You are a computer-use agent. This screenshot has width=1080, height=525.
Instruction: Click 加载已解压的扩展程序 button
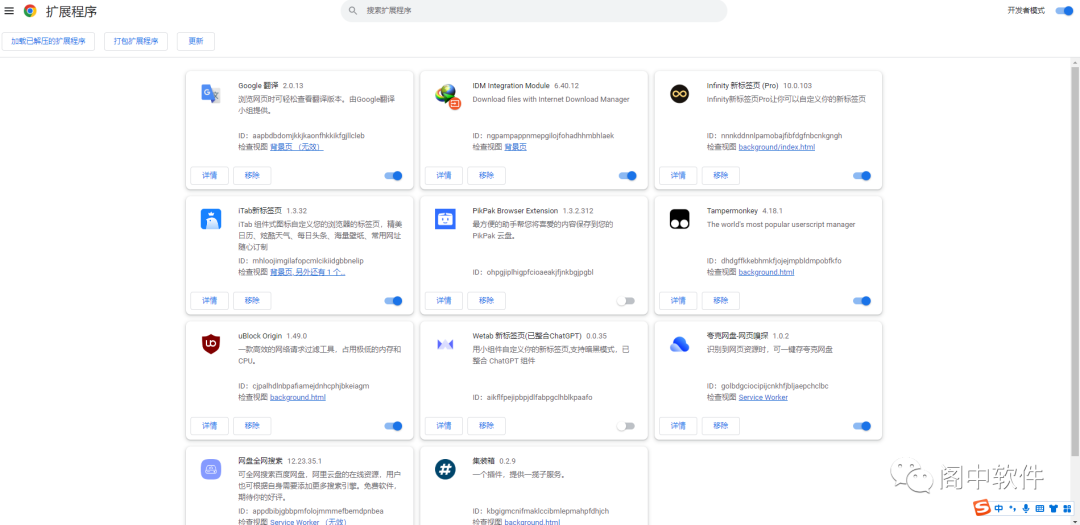click(x=48, y=41)
